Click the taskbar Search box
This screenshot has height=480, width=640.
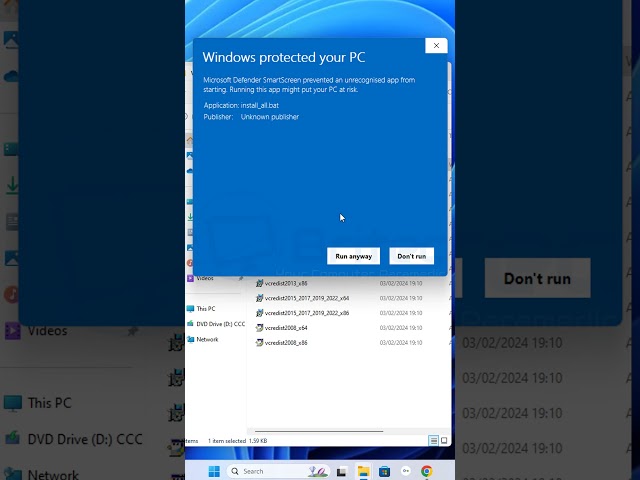(278, 471)
